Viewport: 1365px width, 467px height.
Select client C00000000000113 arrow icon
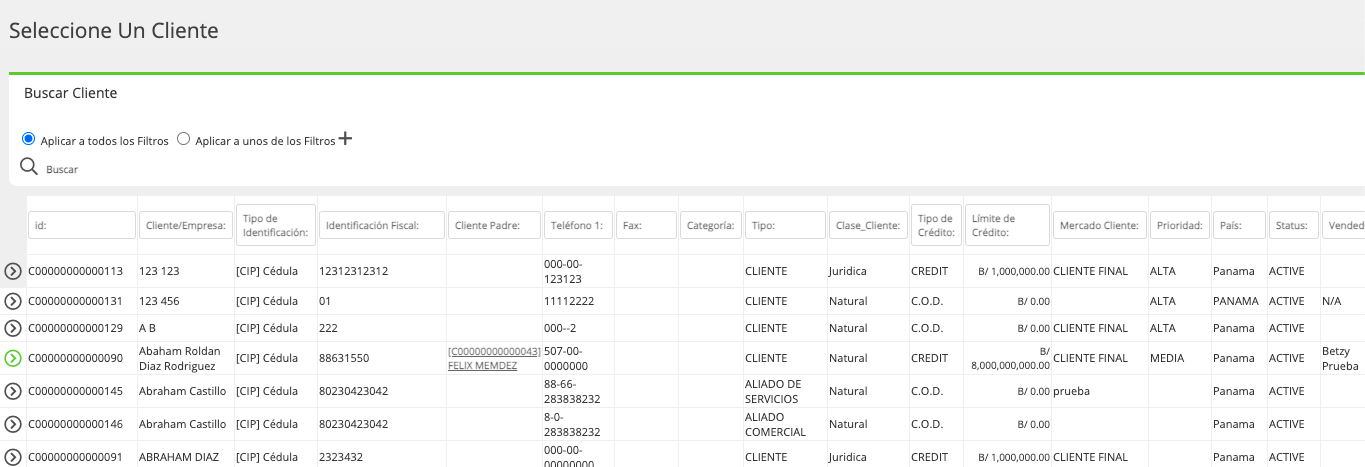click(13, 271)
